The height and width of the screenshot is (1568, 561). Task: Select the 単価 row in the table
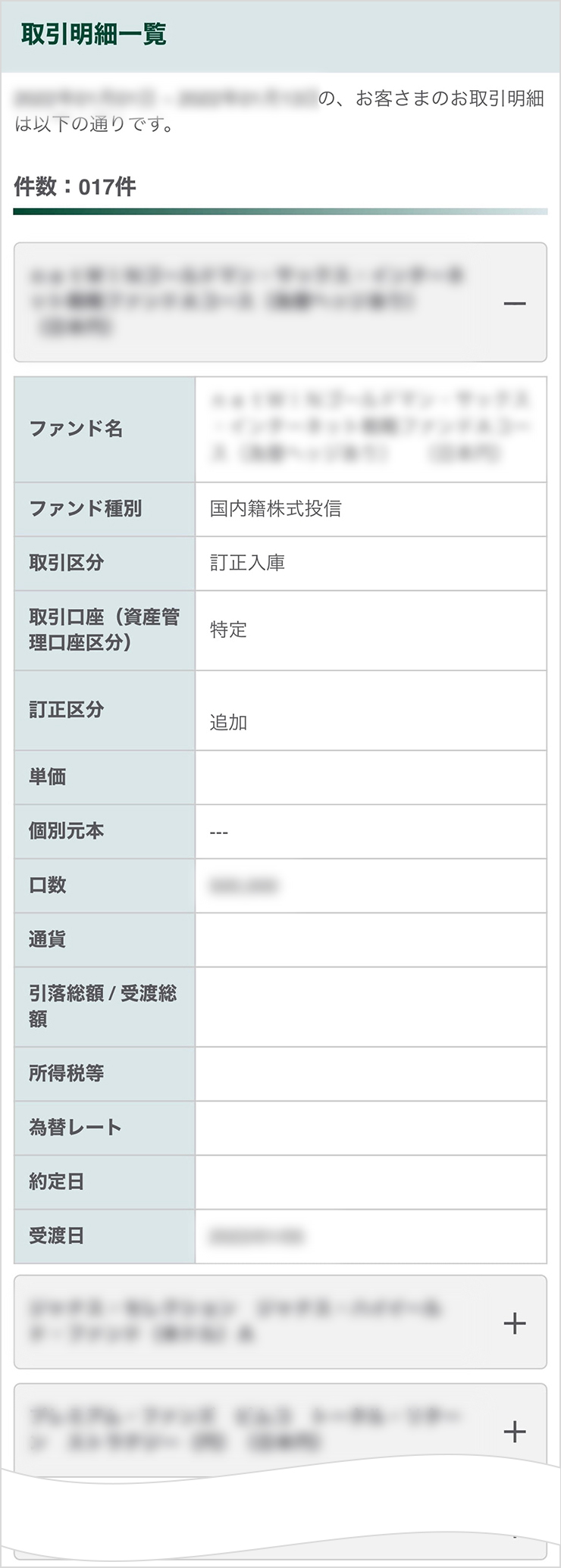click(x=49, y=776)
